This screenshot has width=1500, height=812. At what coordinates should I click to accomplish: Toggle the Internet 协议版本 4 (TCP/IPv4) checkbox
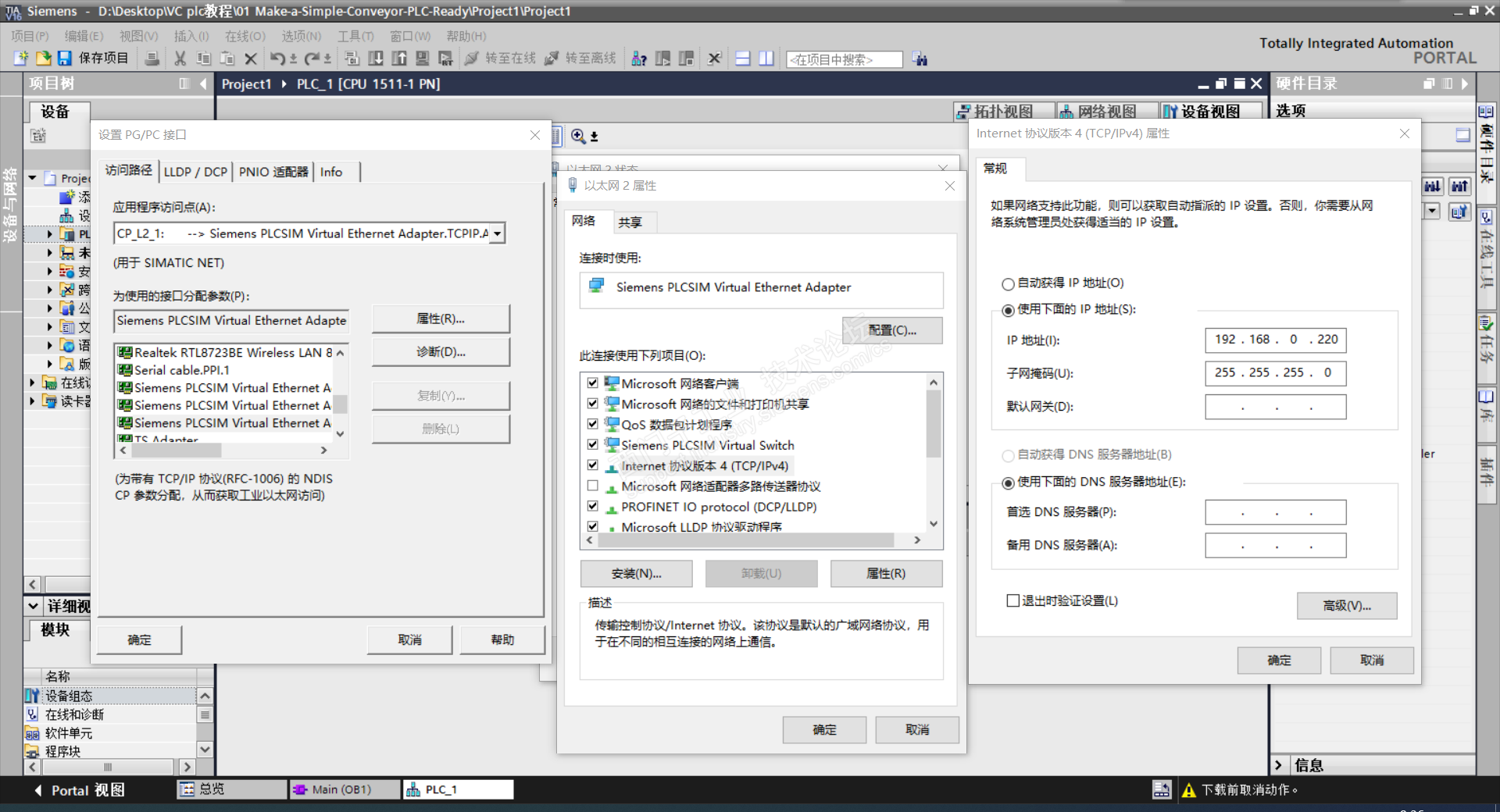(593, 465)
